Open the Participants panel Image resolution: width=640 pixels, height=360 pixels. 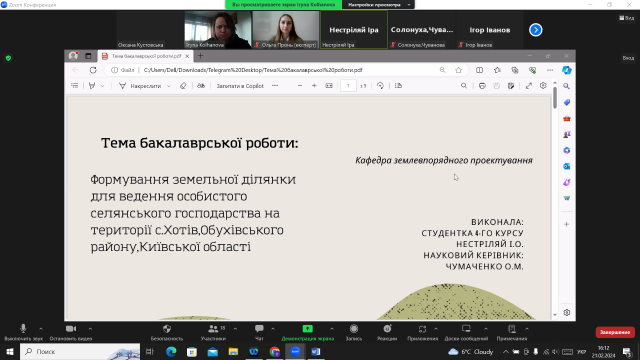point(213,329)
